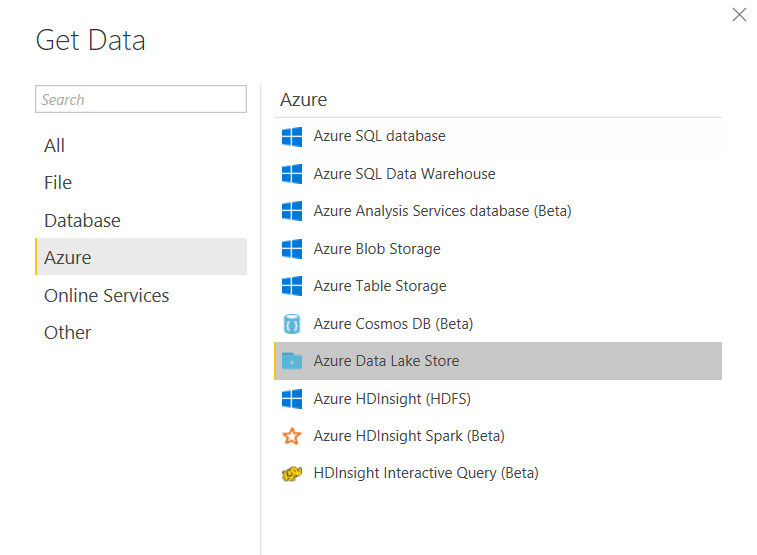Screen dimensions: 757x555
Task: Close the Get Data dialog
Action: 739,15
